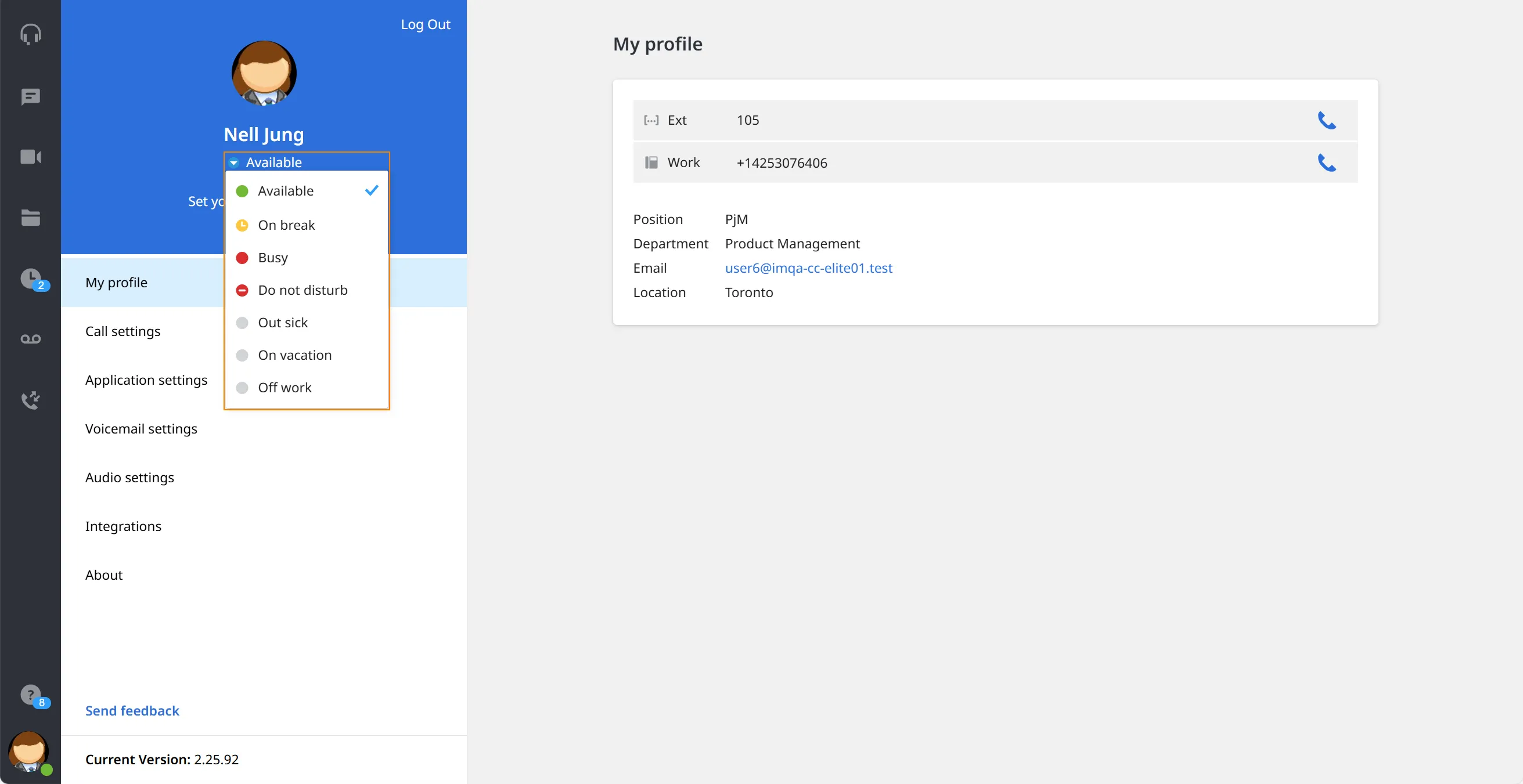Open Integrations section
The image size is (1523, 784).
(264, 526)
